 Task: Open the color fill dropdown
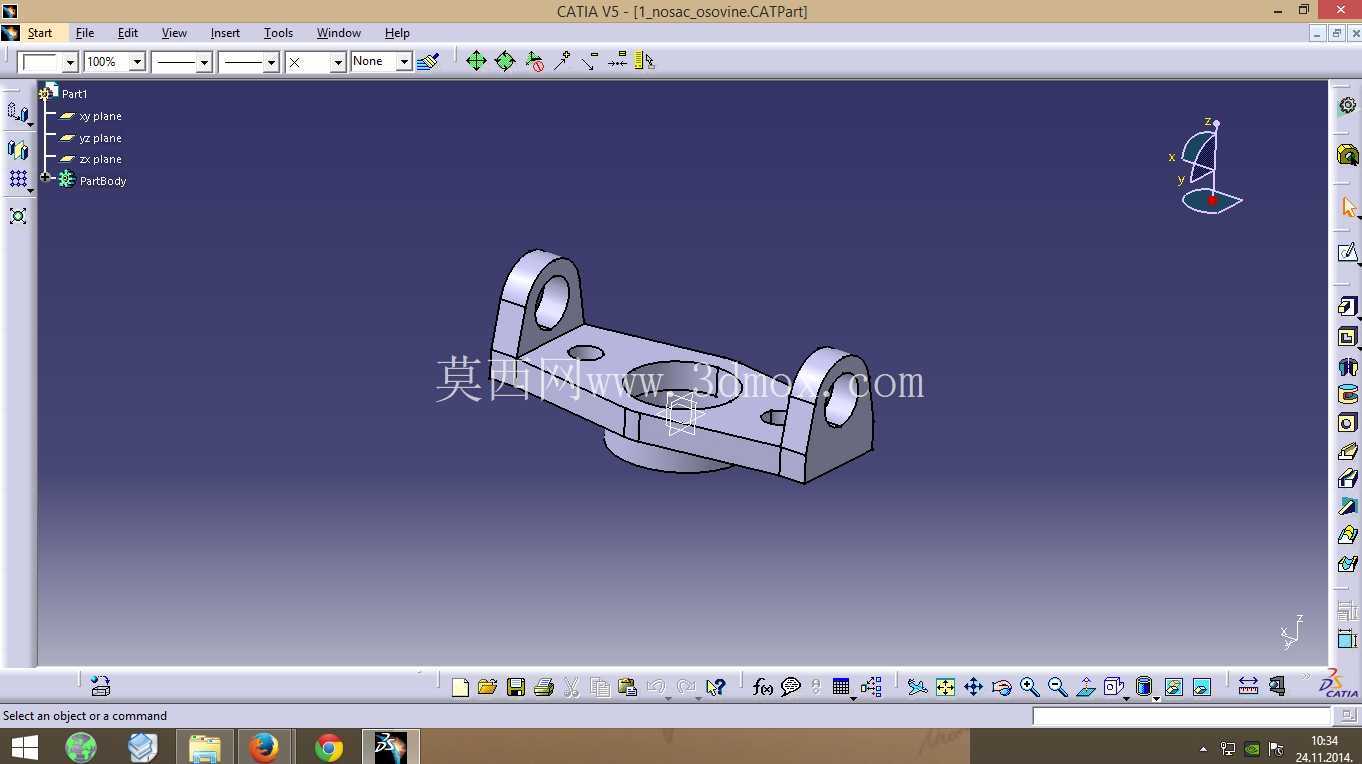coord(70,62)
